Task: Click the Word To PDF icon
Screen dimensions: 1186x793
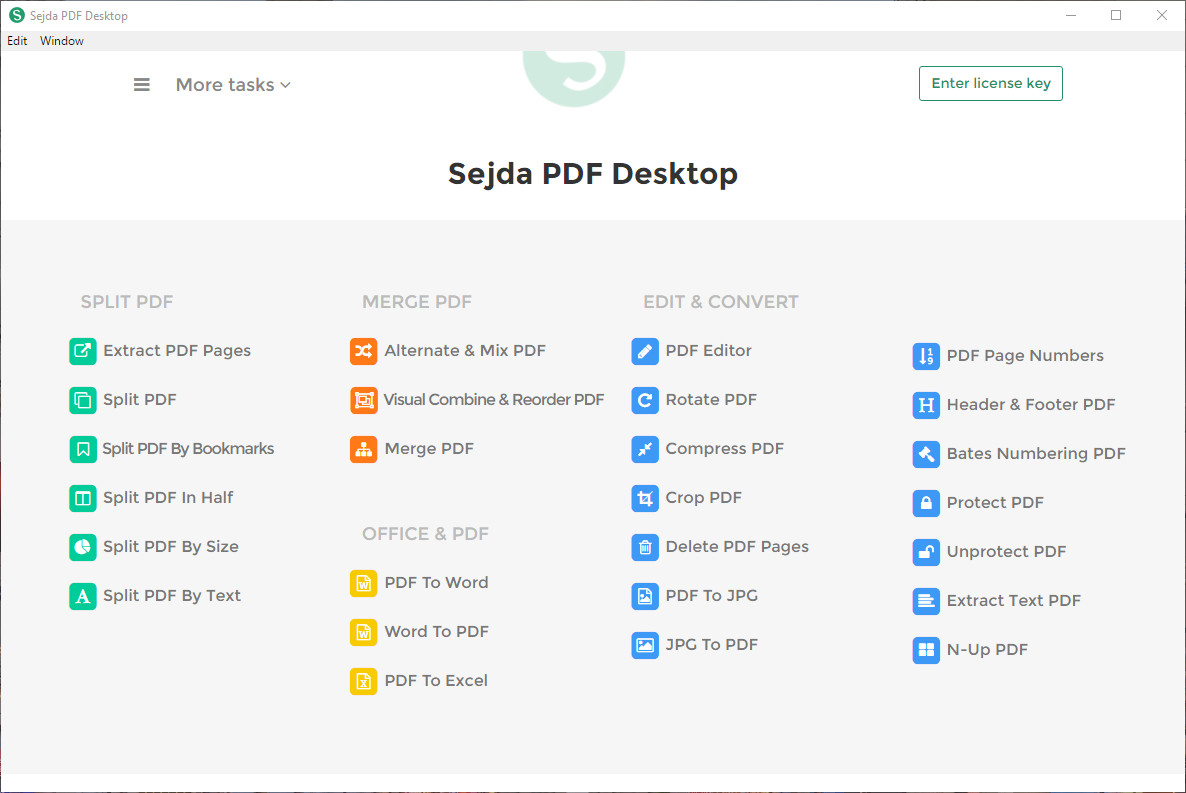Action: click(x=364, y=632)
